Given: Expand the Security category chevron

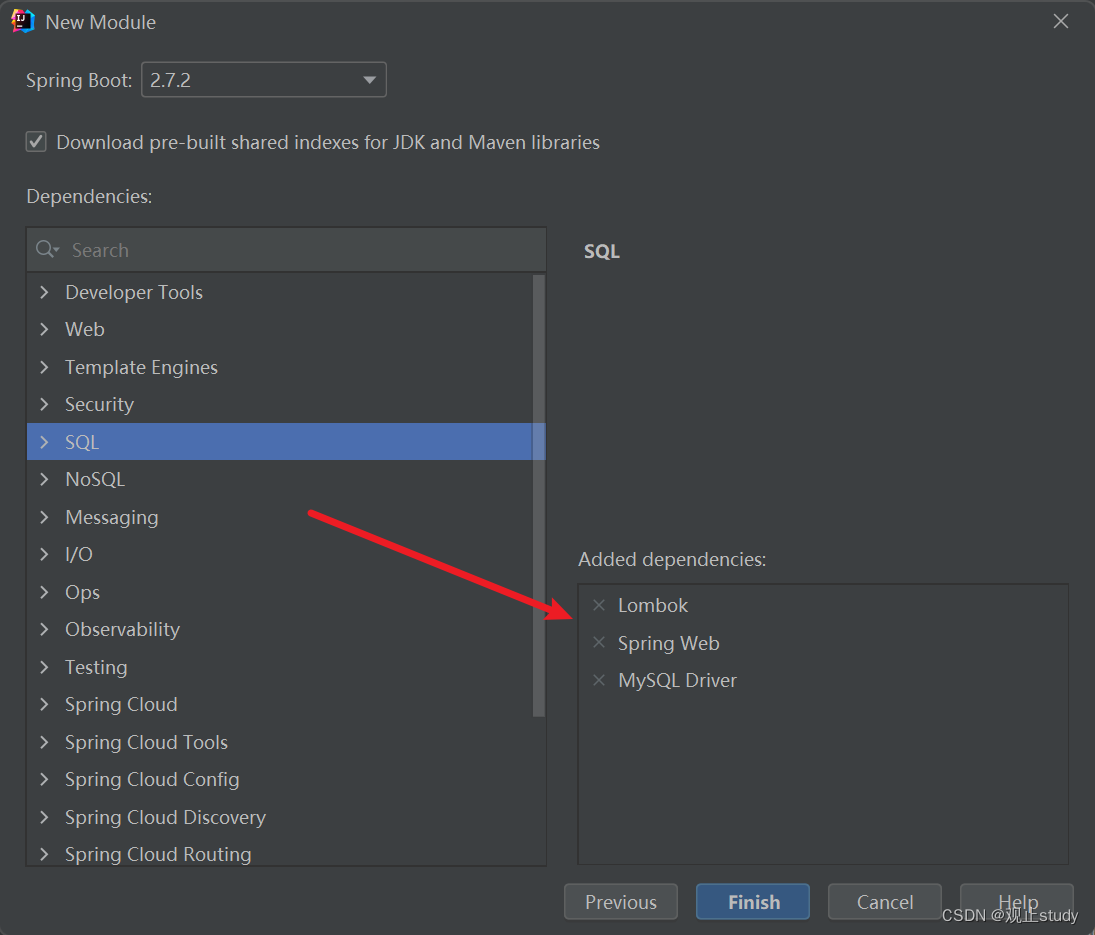Looking at the screenshot, I should coord(45,404).
